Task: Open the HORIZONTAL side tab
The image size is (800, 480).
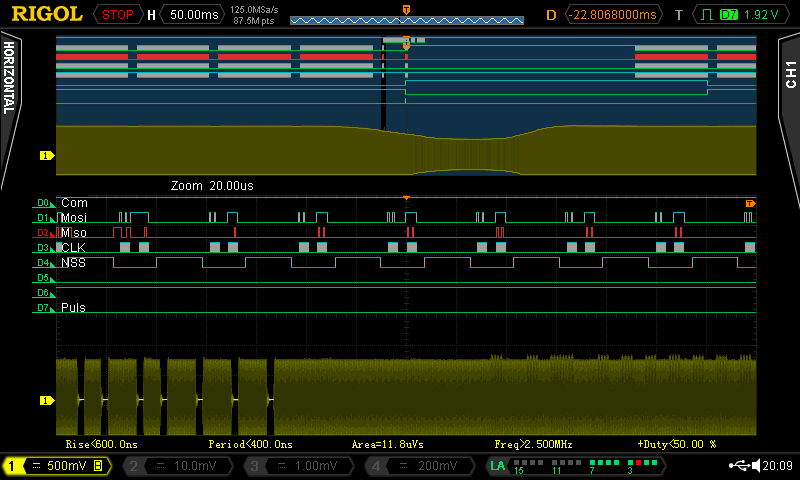Action: (x=10, y=78)
